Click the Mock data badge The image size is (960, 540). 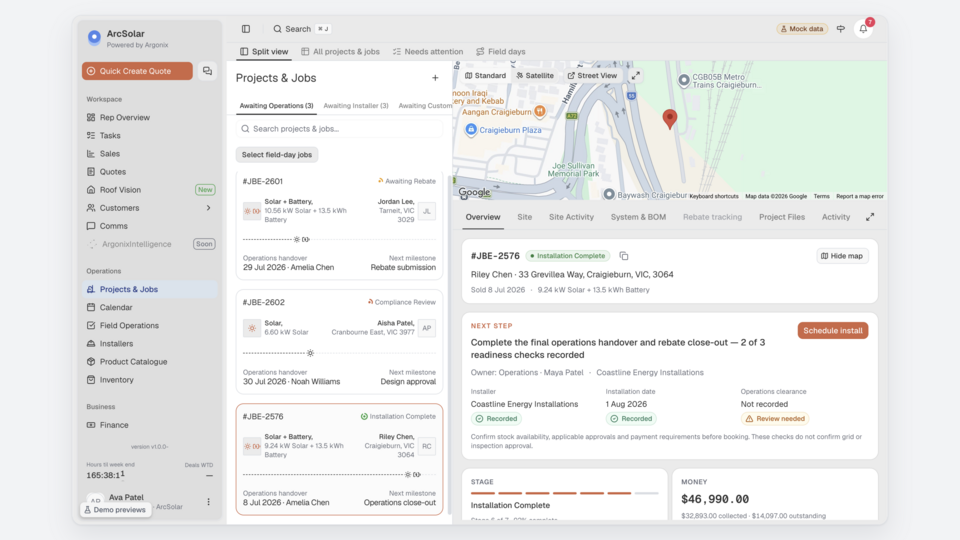[802, 29]
